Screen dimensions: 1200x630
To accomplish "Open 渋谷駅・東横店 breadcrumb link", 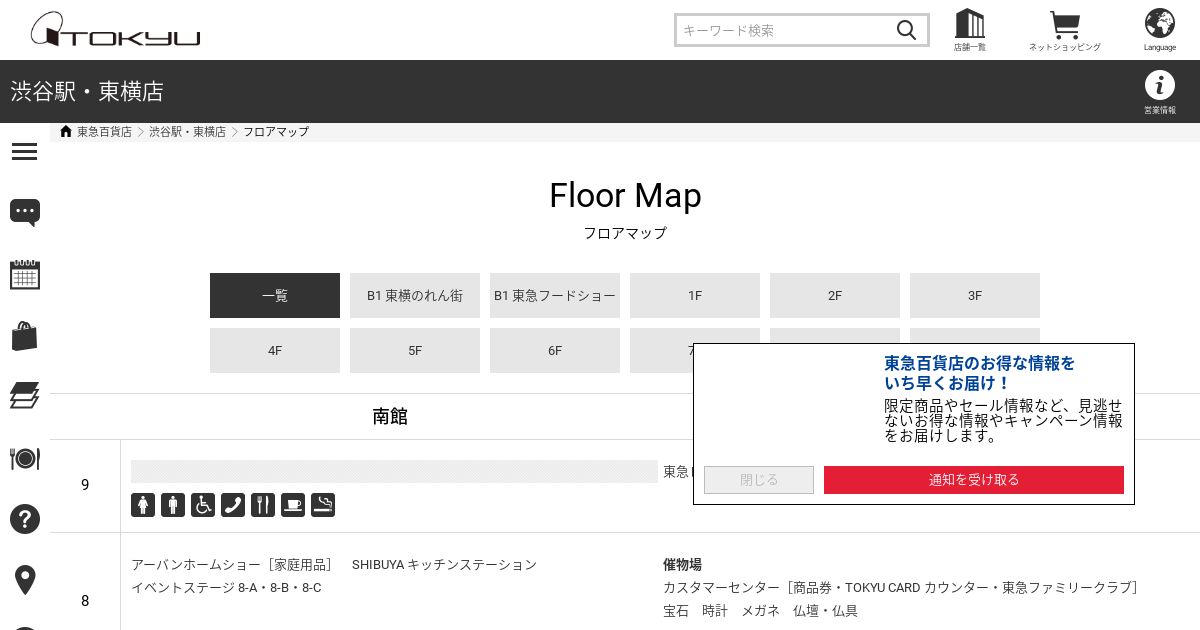I will 188,132.
